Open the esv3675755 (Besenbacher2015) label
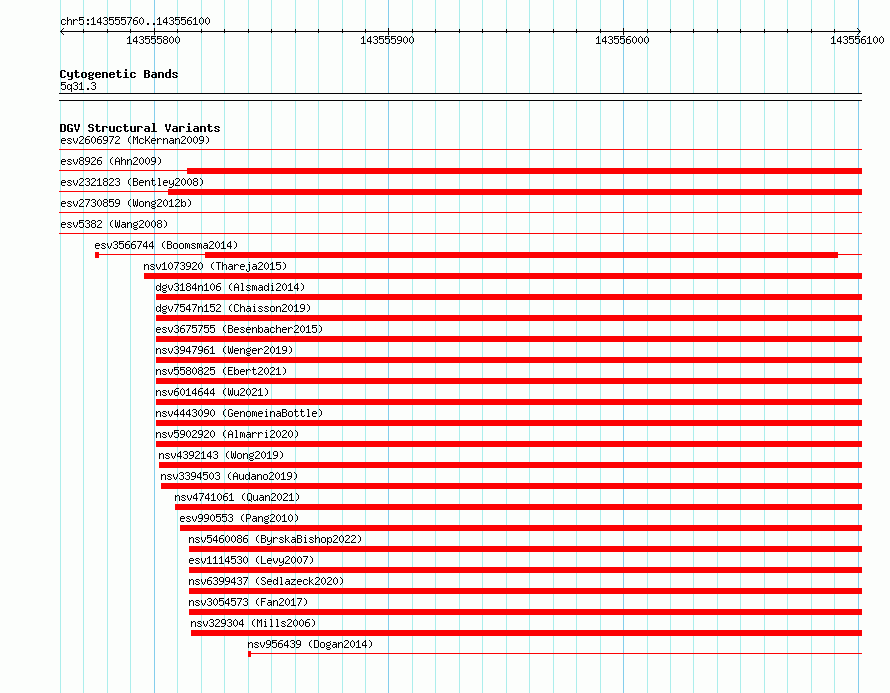 pyautogui.click(x=239, y=329)
